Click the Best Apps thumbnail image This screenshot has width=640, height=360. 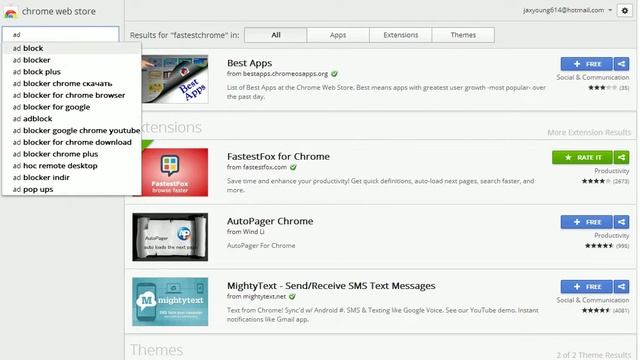175,79
